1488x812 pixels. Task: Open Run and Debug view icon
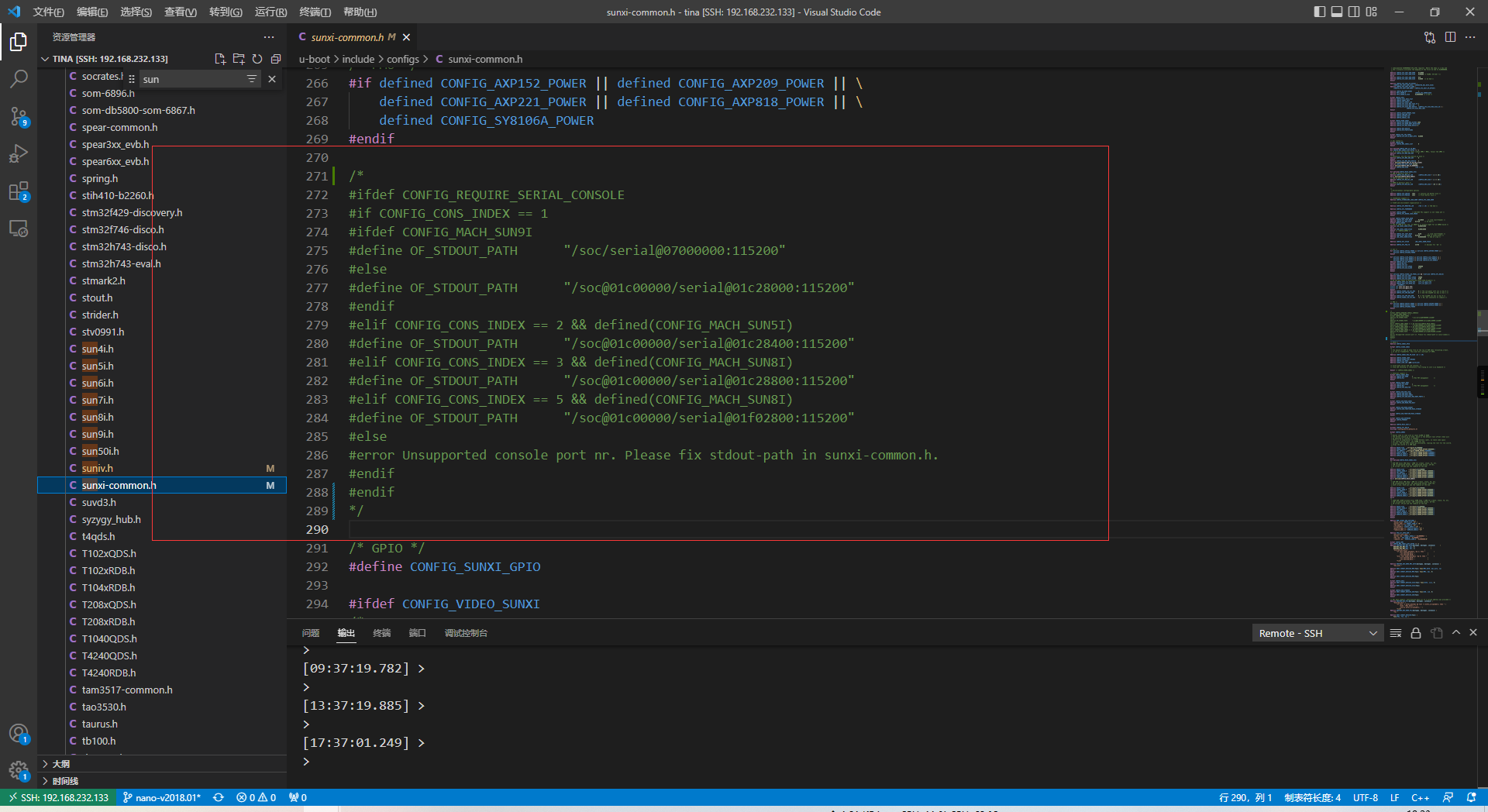(x=19, y=153)
